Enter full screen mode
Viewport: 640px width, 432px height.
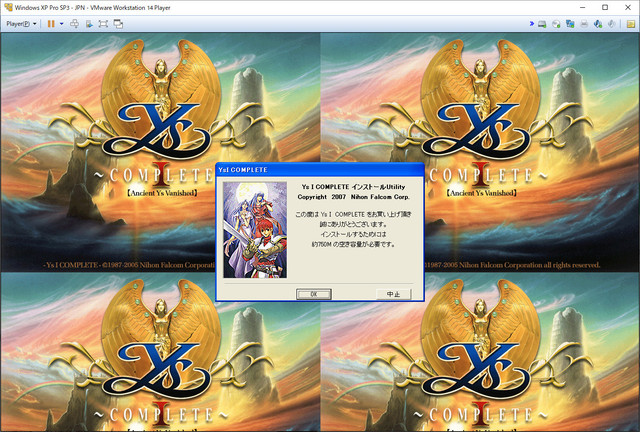point(103,24)
